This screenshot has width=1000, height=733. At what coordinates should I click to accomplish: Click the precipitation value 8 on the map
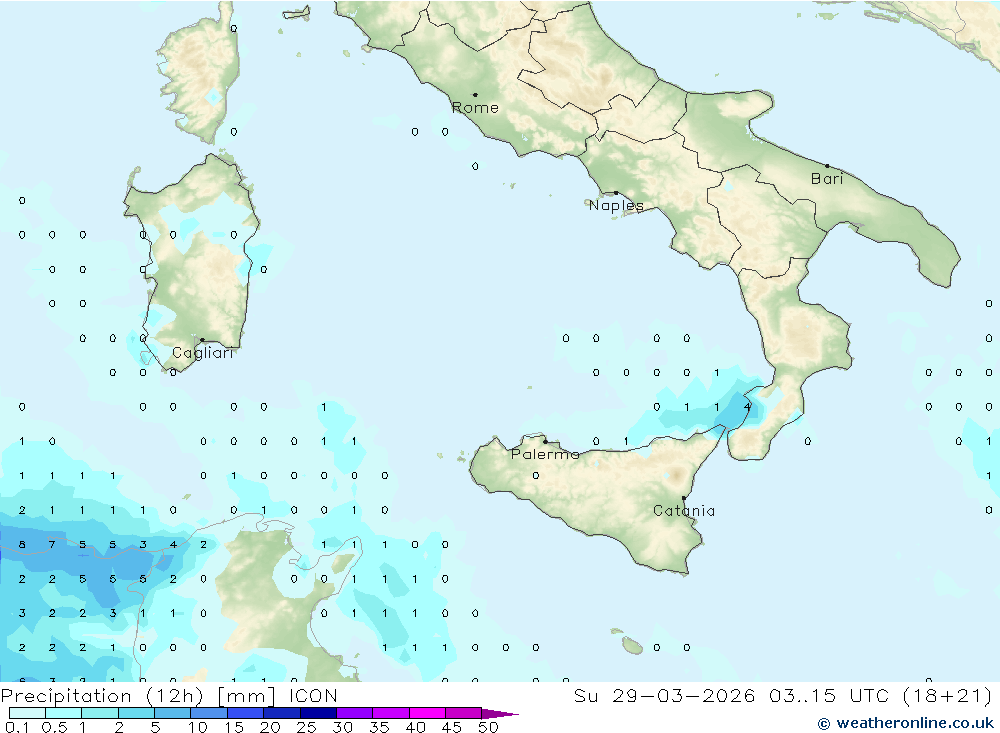22,545
